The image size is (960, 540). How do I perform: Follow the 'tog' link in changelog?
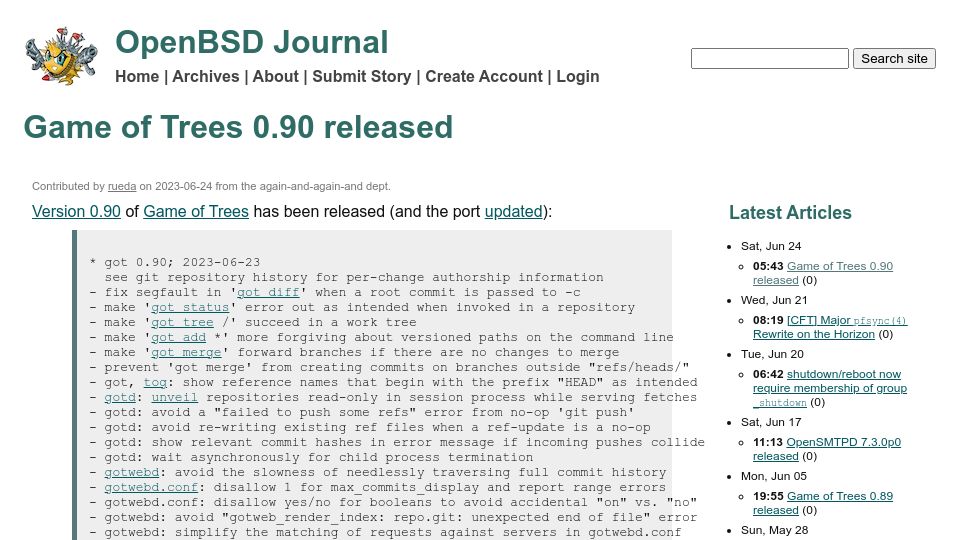tap(155, 382)
